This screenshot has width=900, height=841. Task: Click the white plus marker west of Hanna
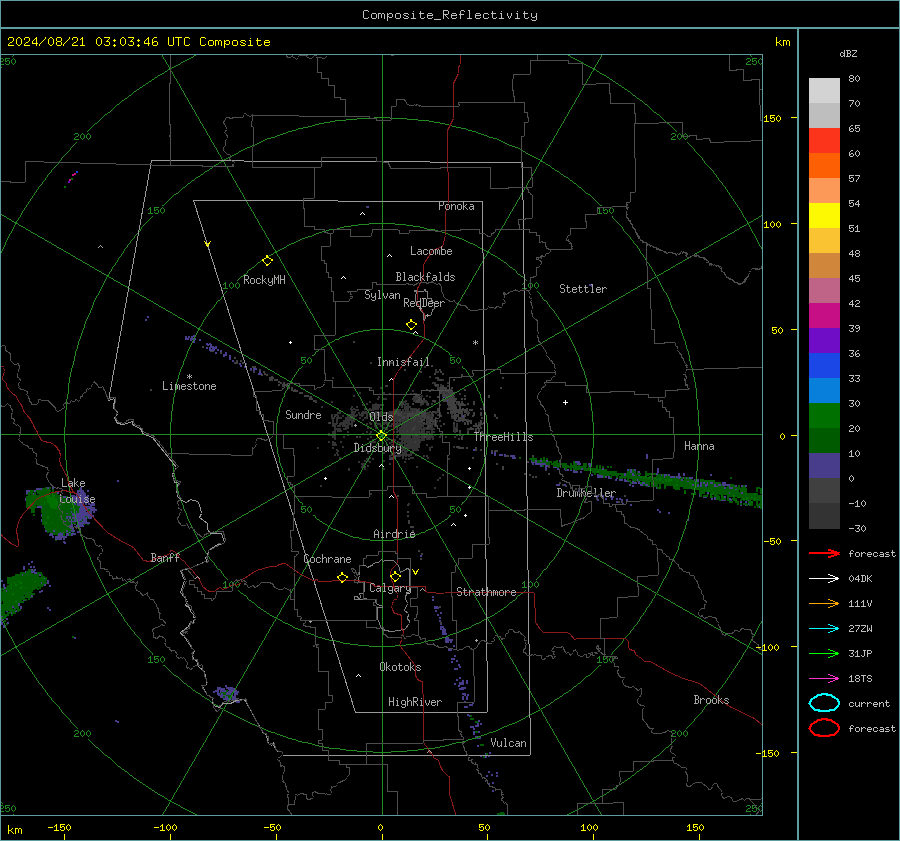[x=565, y=402]
